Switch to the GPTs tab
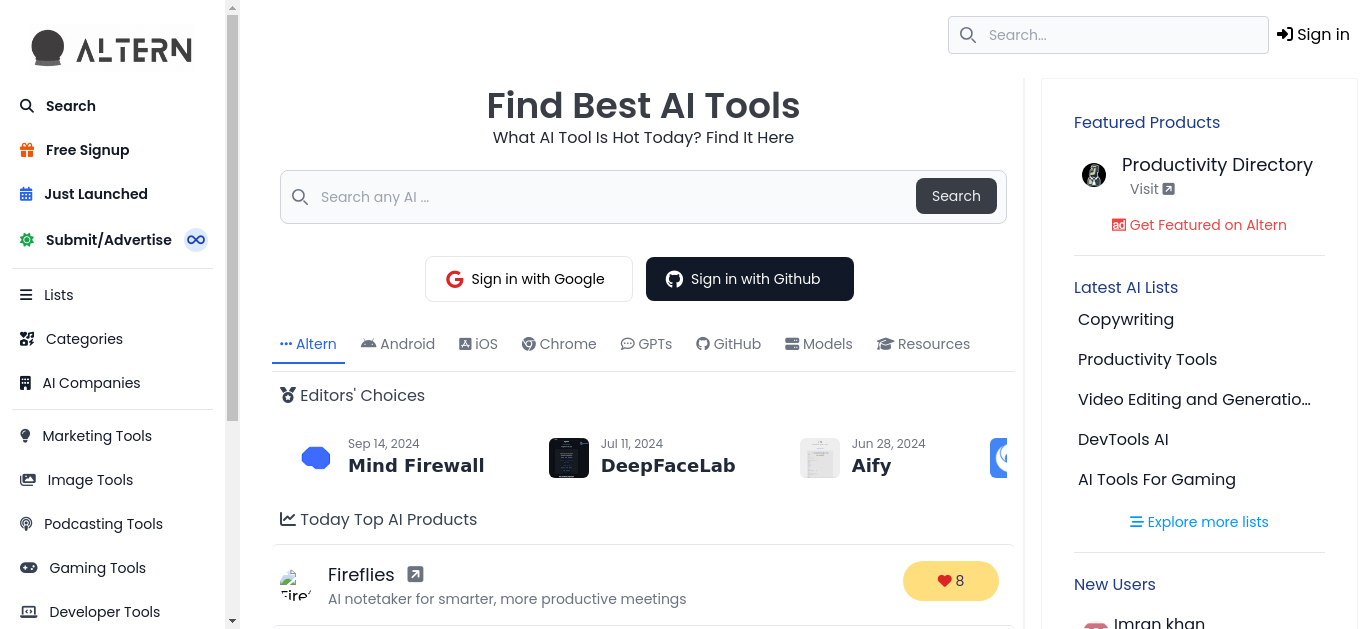The height and width of the screenshot is (629, 1366). (646, 344)
